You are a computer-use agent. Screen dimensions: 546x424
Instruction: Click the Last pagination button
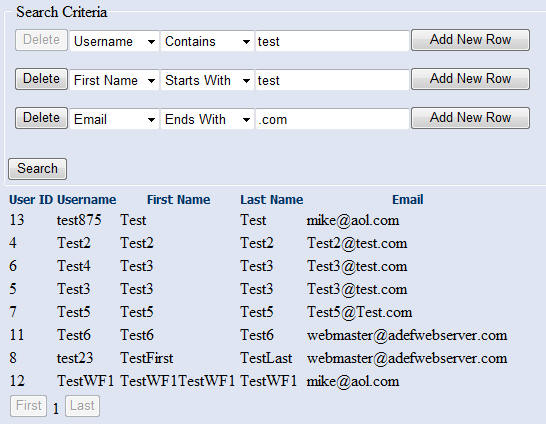pyautogui.click(x=83, y=406)
